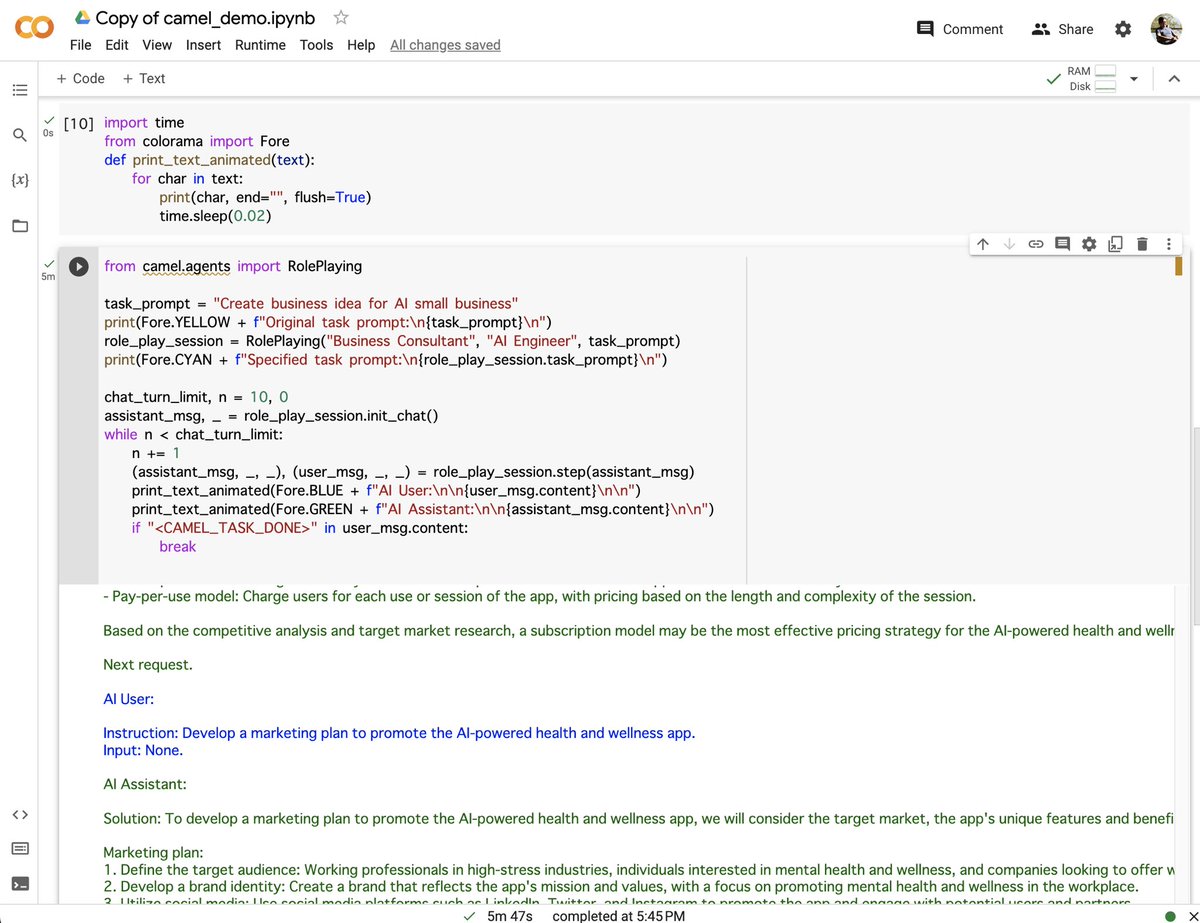Click the Comment button
The image size is (1200, 923).
960,29
